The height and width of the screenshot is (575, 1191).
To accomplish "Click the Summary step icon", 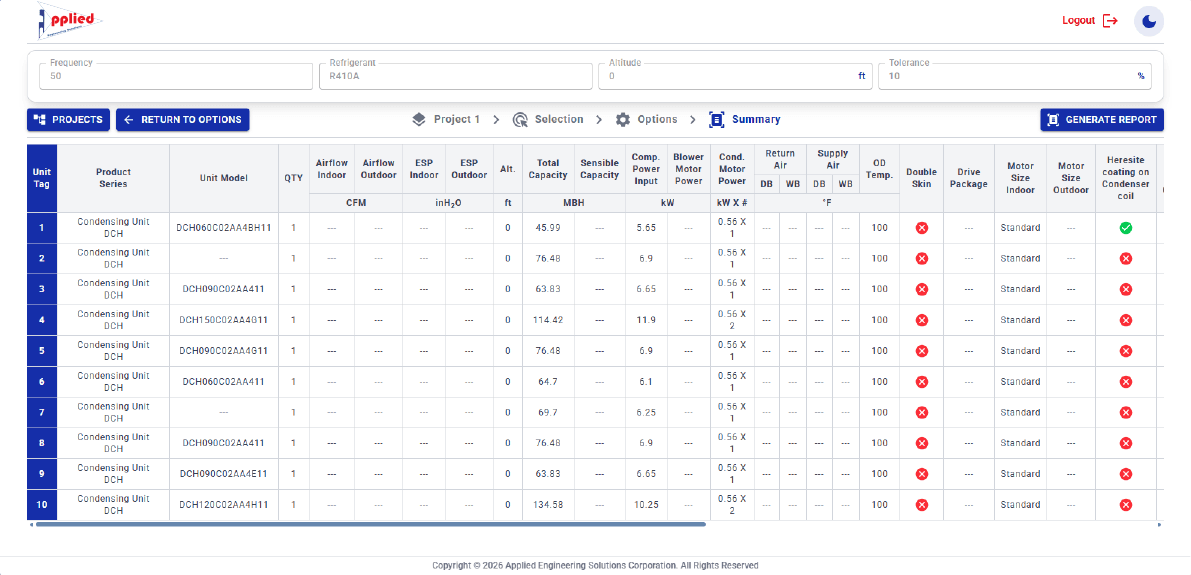I will click(716, 119).
